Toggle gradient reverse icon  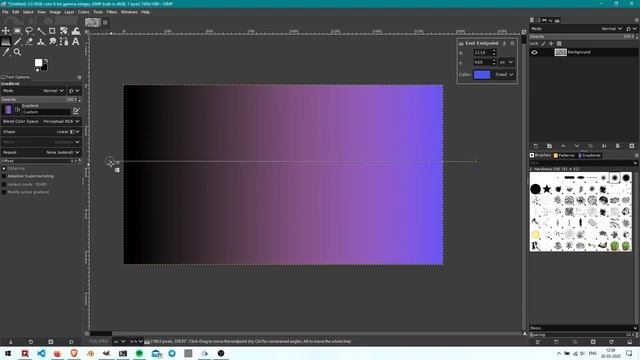[18, 109]
